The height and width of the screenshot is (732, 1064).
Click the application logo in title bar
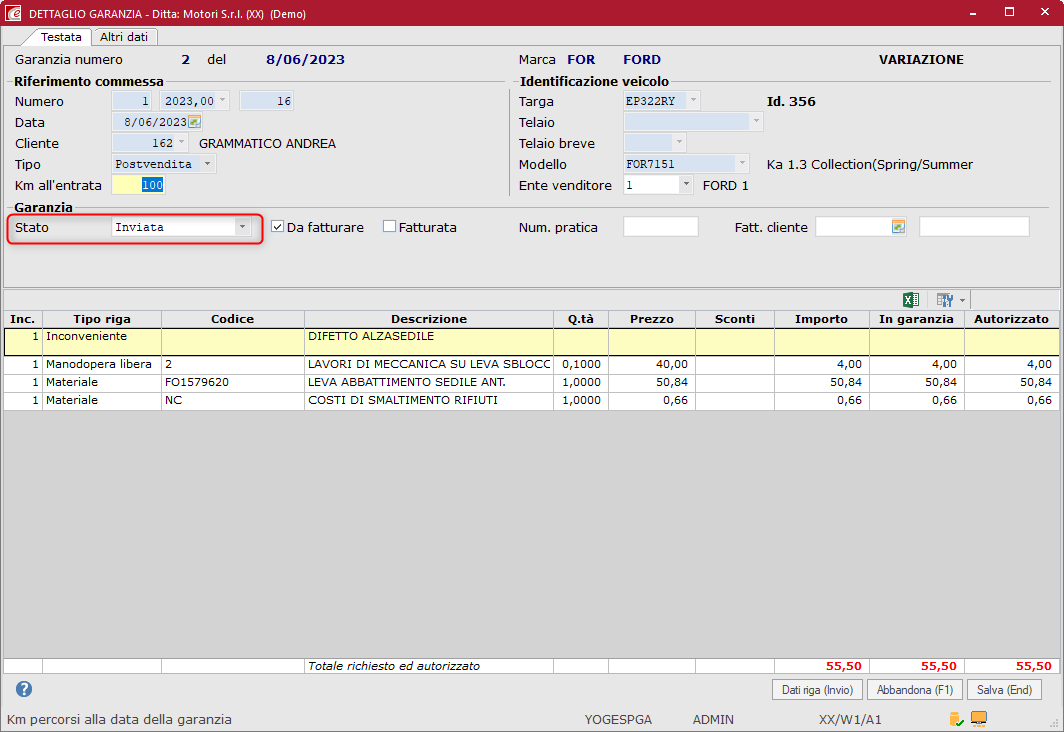click(x=14, y=14)
